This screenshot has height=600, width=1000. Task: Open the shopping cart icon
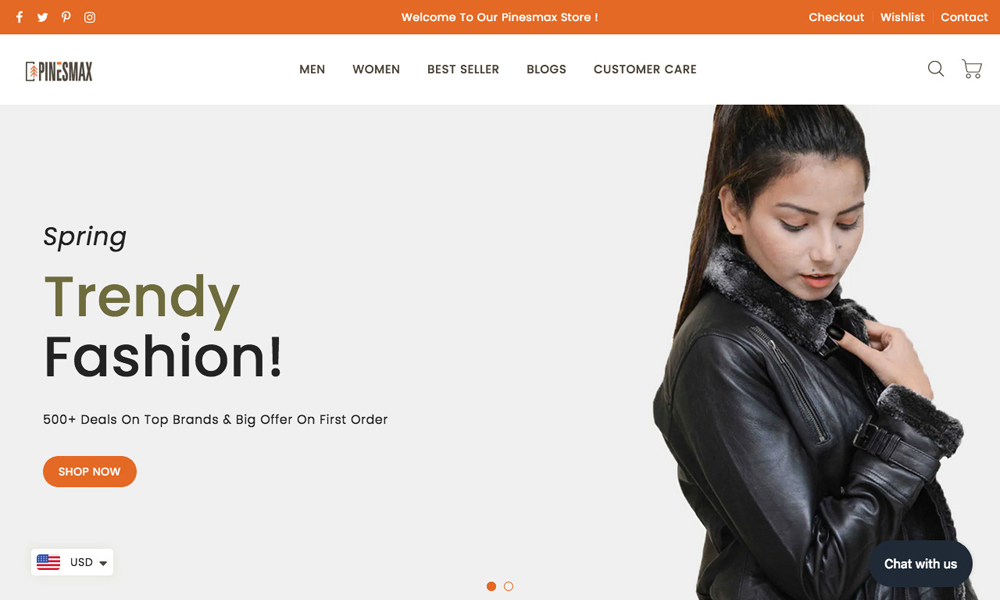click(x=972, y=69)
